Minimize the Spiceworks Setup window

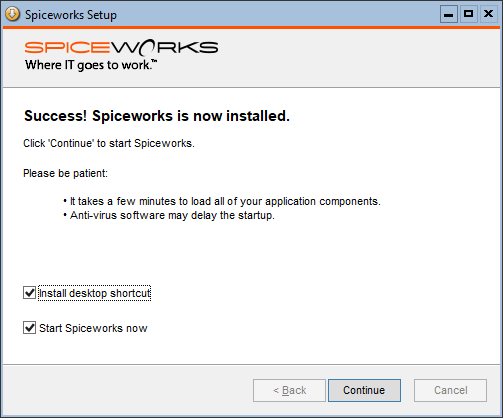coord(448,14)
